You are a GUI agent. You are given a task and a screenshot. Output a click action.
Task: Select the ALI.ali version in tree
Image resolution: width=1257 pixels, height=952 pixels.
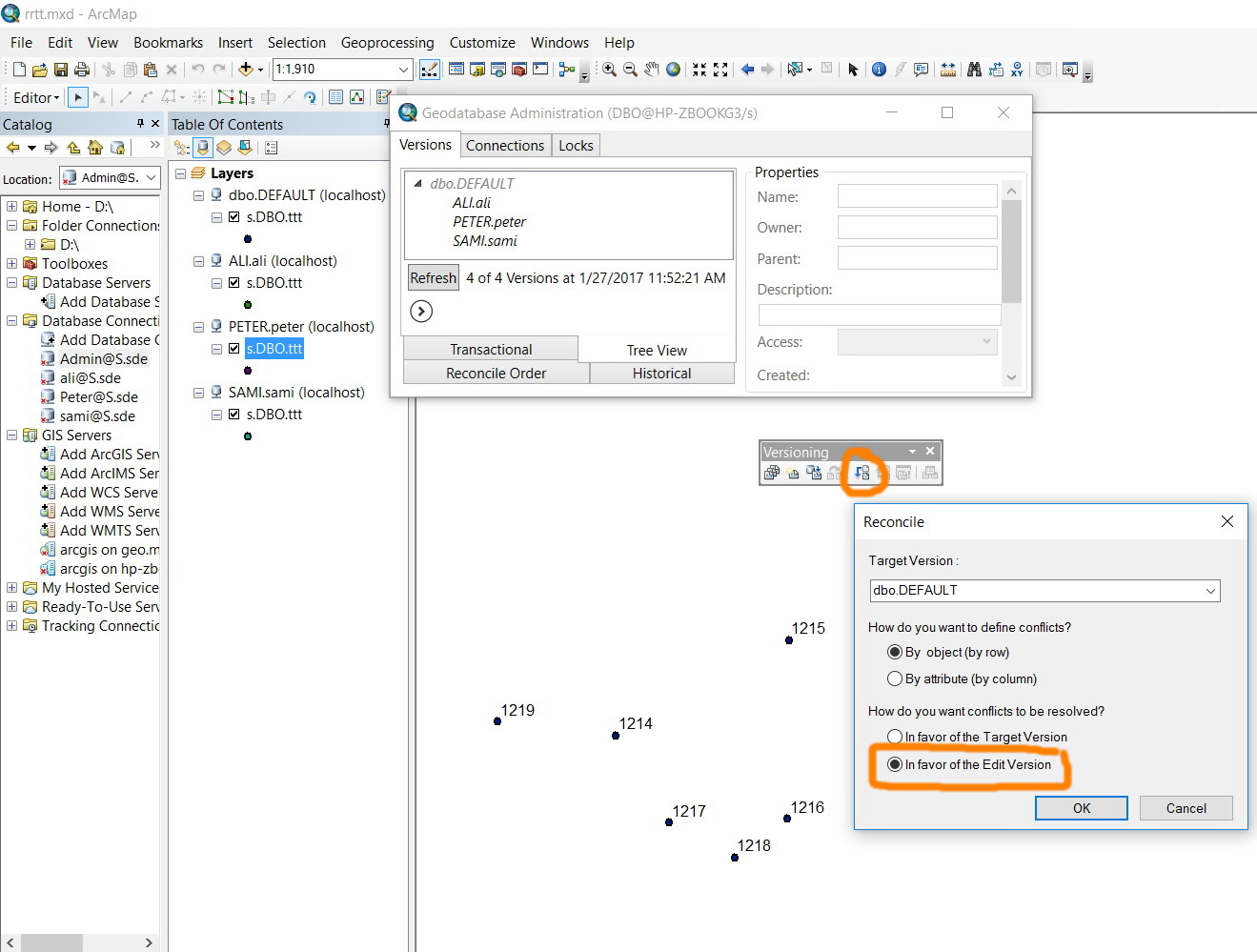(472, 203)
